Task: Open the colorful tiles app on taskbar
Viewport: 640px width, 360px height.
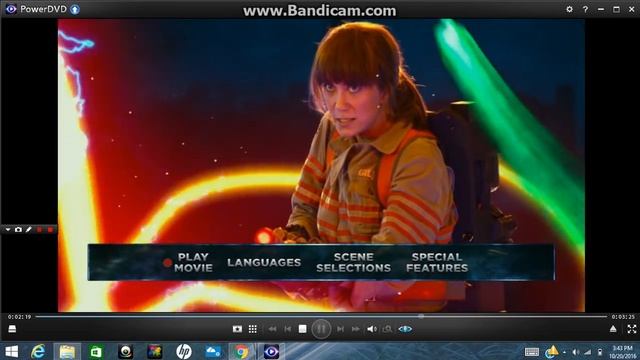Action: tap(155, 351)
